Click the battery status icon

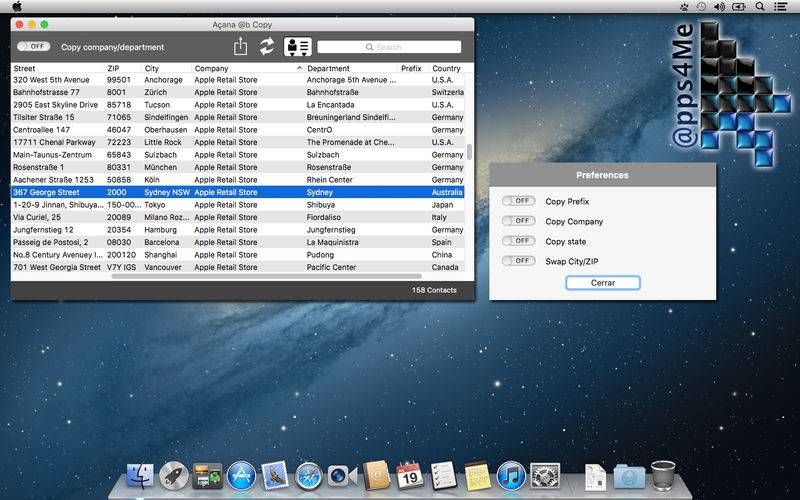(x=739, y=7)
